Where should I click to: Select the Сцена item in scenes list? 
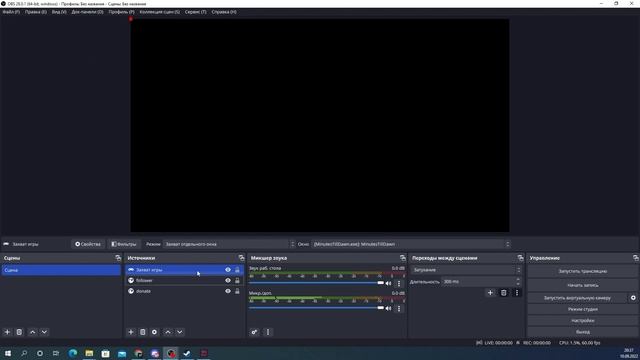[61, 270]
